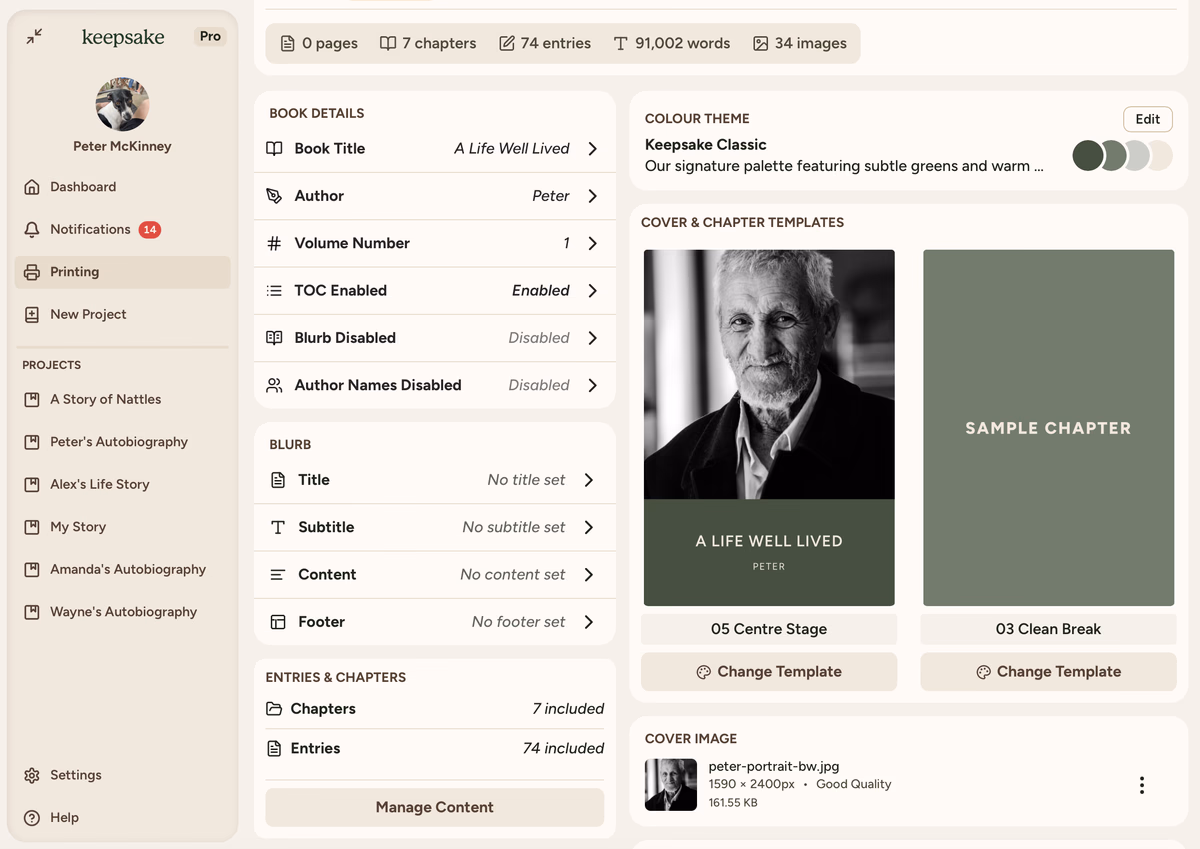Viewport: 1200px width, 849px height.
Task: Click the Help question mark icon
Action: click(x=32, y=818)
